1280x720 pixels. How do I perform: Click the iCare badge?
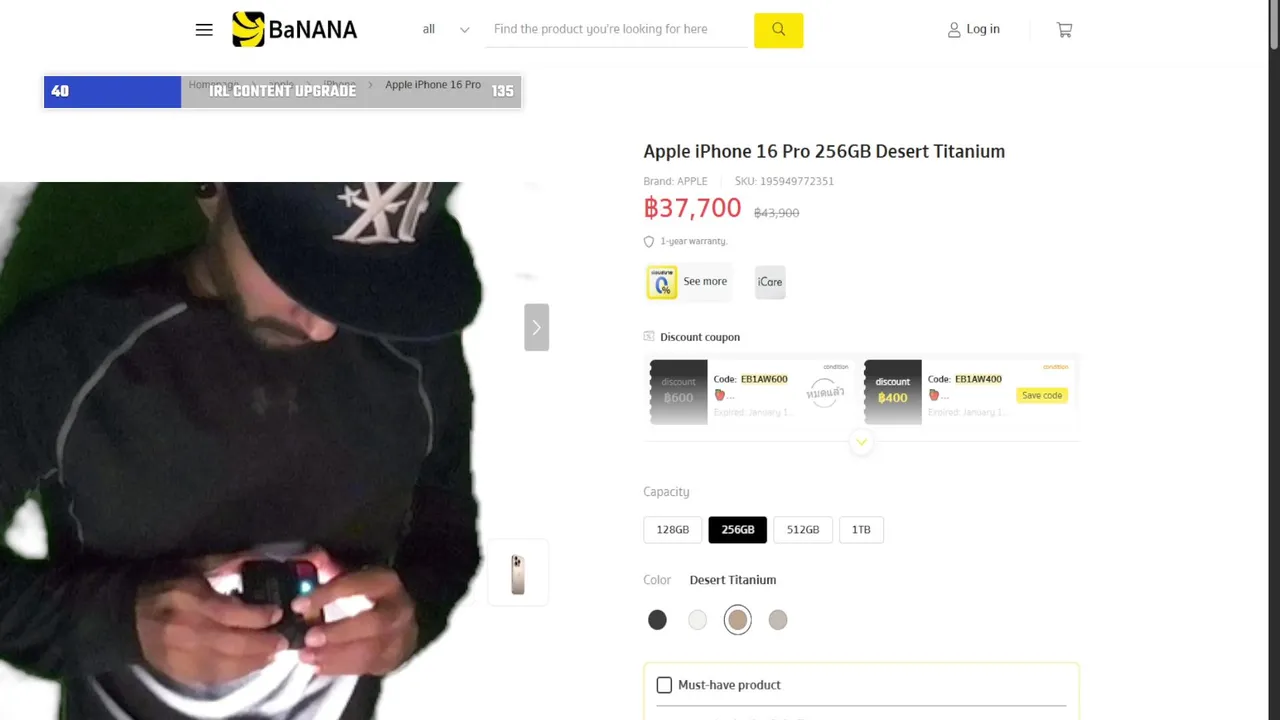pos(770,282)
